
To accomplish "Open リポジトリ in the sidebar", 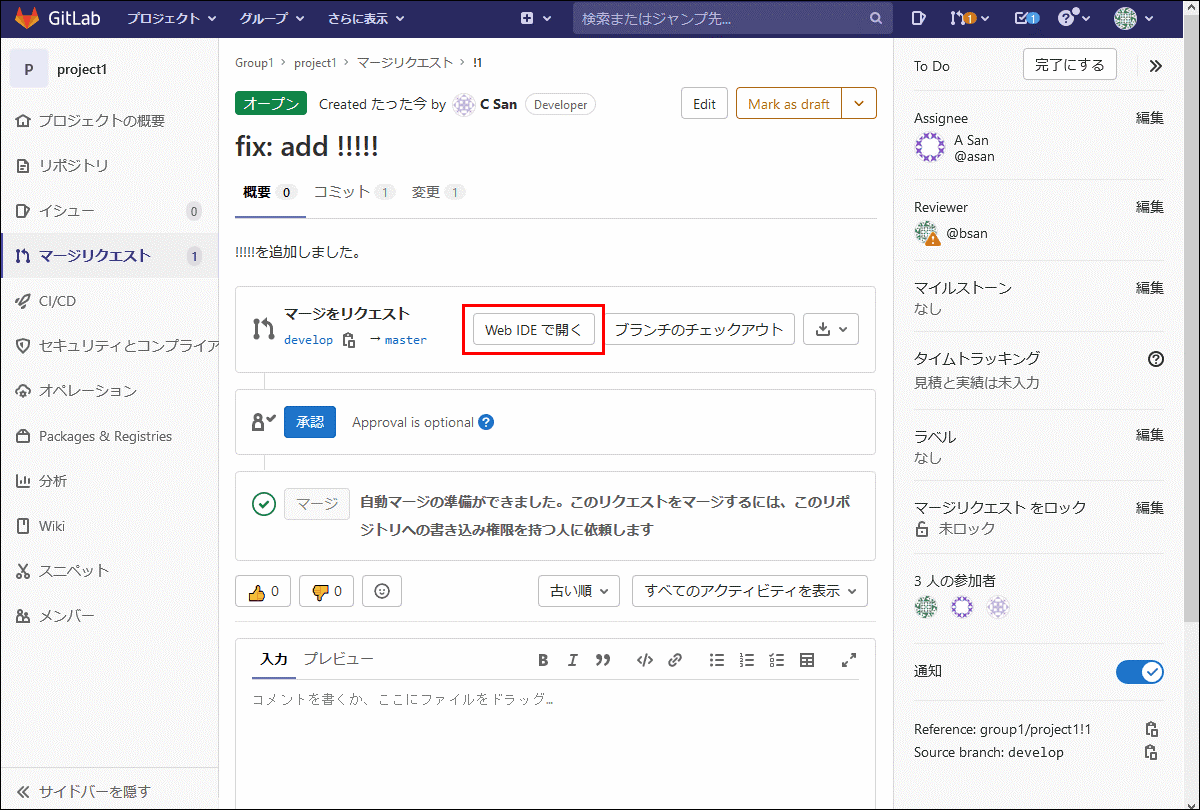I will point(109,166).
